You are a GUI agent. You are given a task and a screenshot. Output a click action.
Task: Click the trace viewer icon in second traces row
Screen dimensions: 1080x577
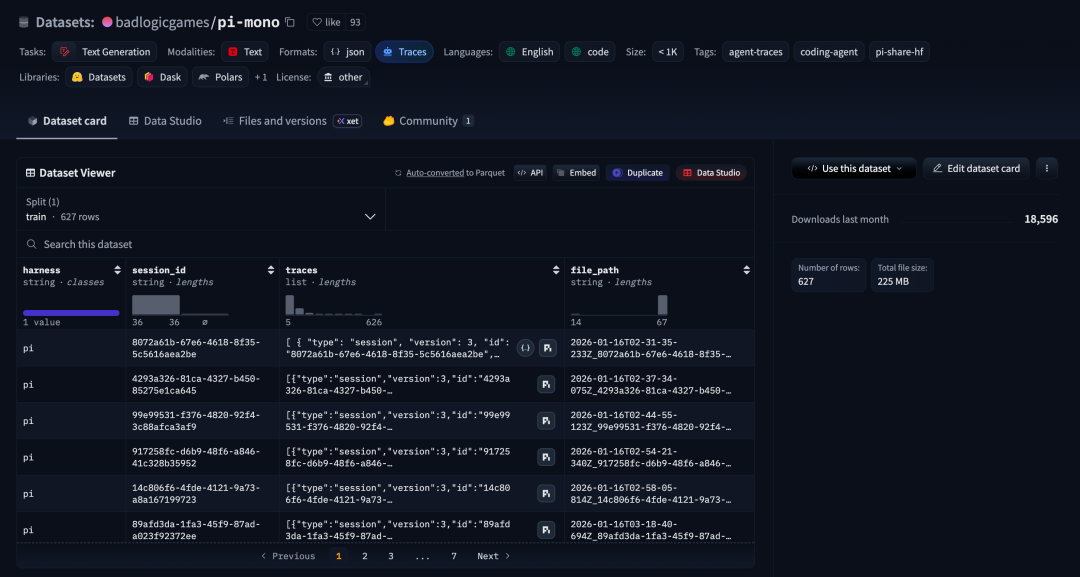click(x=546, y=385)
